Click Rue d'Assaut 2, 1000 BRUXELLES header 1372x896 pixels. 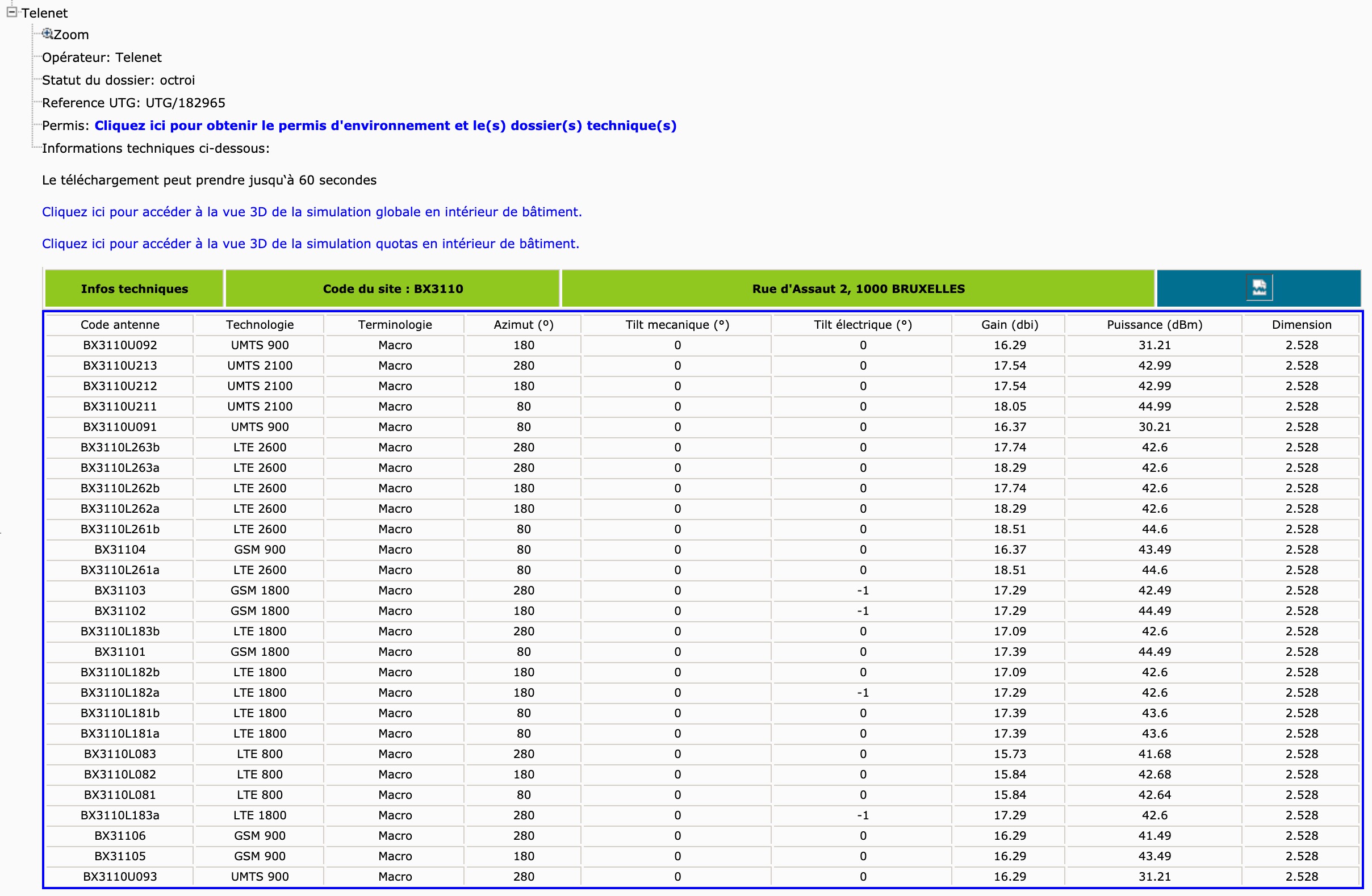point(858,289)
